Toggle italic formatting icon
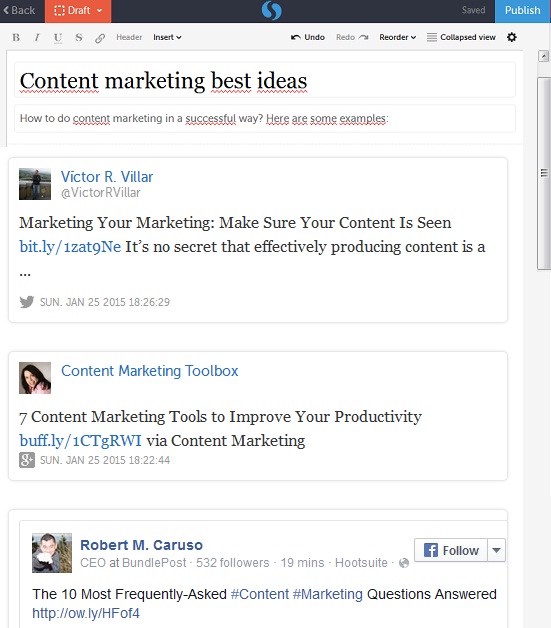Screen dimensions: 551x628 click(x=37, y=37)
